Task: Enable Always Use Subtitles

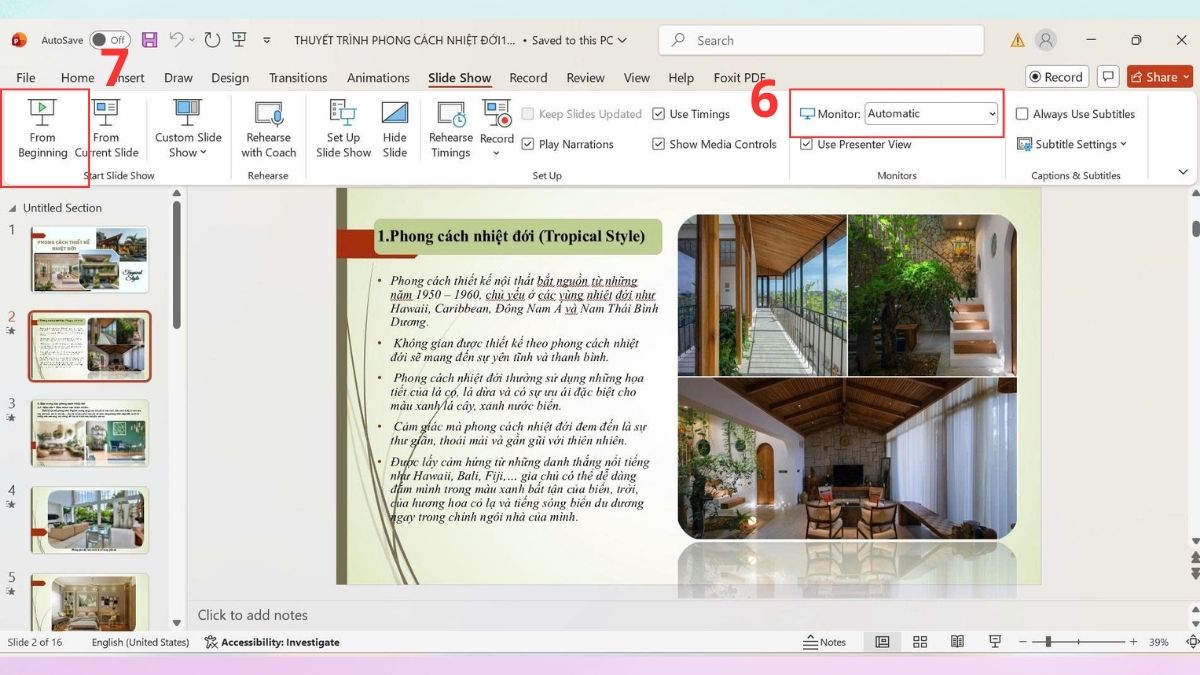Action: [1076, 114]
